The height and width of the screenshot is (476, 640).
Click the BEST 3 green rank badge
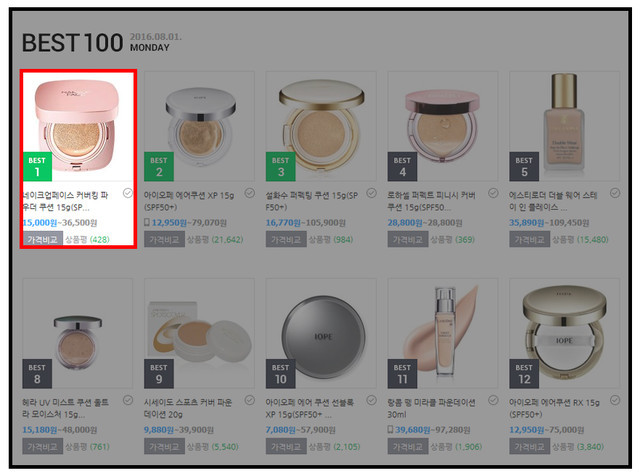tap(280, 167)
